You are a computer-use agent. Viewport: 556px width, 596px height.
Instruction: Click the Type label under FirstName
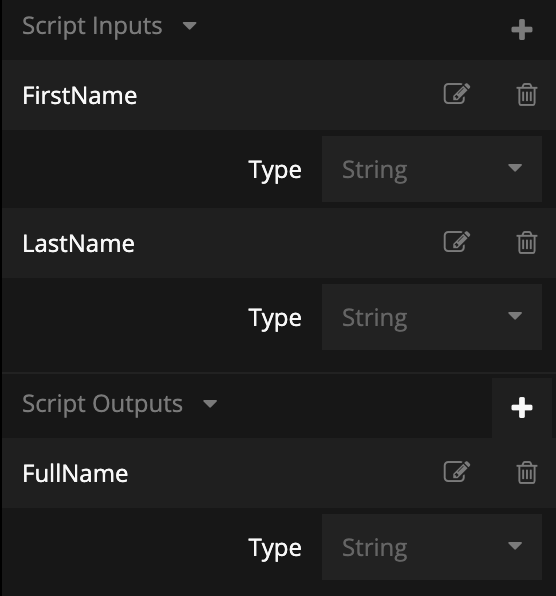(x=275, y=170)
